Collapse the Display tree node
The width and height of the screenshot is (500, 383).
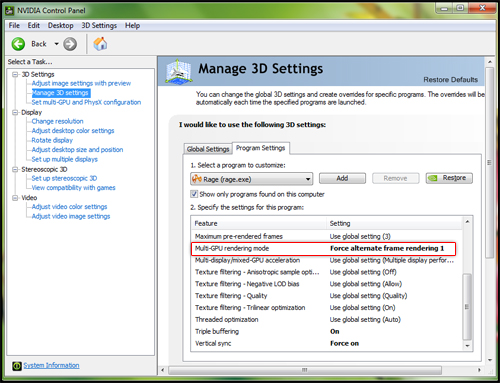tap(15, 112)
